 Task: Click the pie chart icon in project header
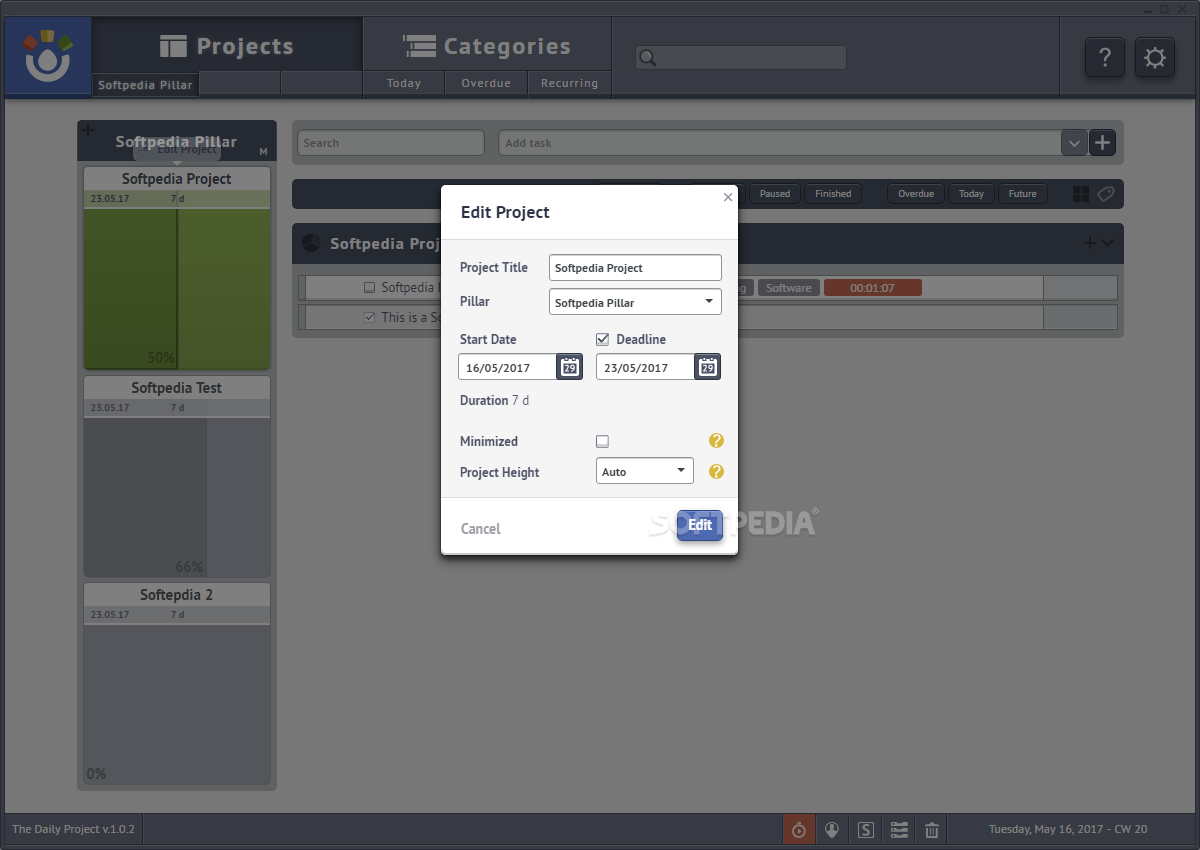point(311,243)
